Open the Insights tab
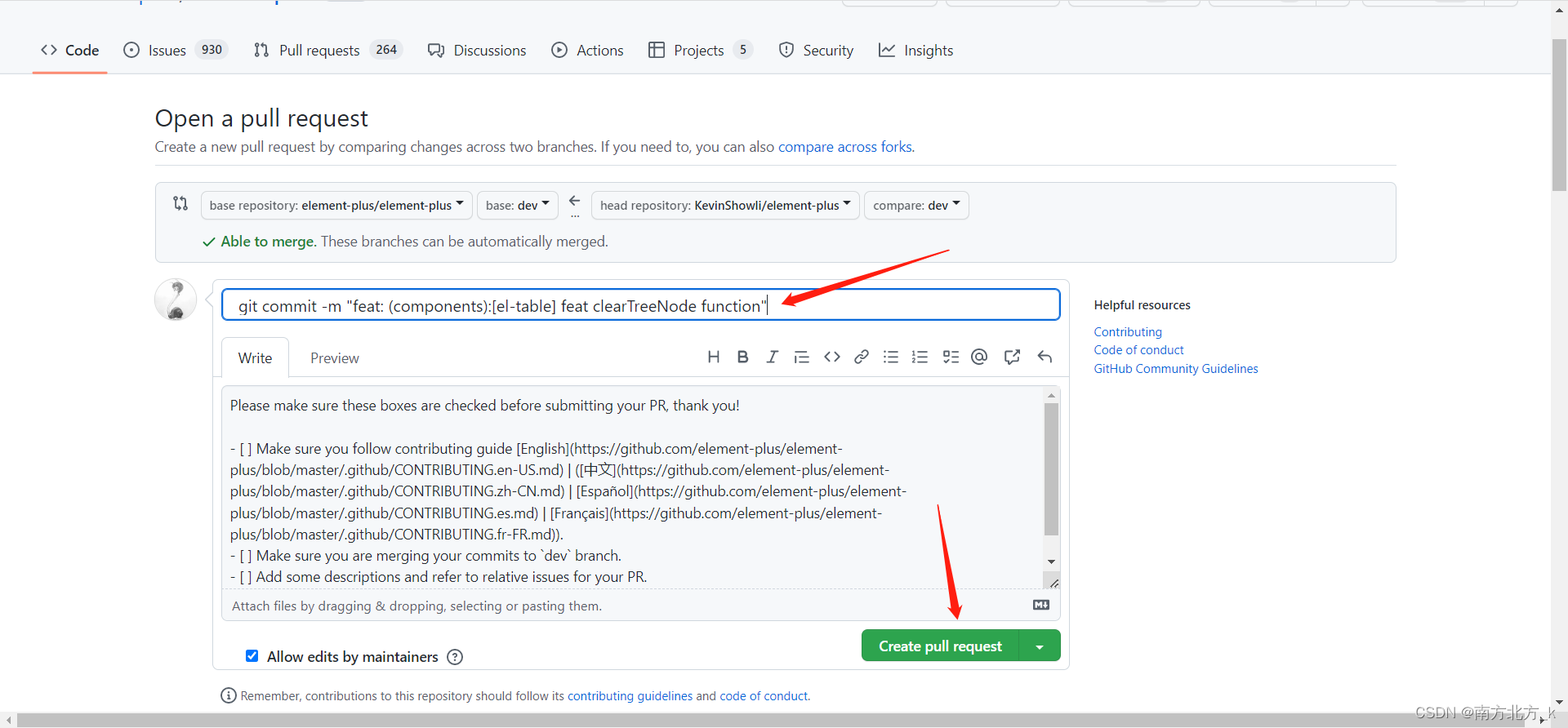The image size is (1568, 728). tap(915, 50)
